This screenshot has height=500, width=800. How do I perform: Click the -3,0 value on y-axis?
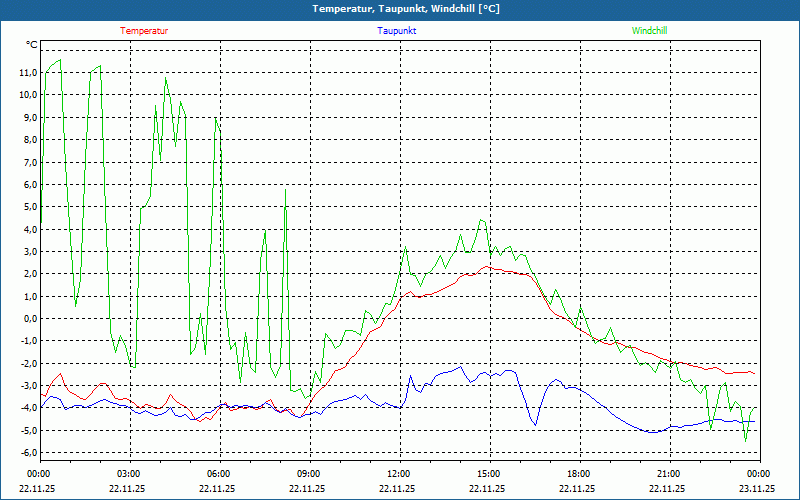click(x=27, y=386)
